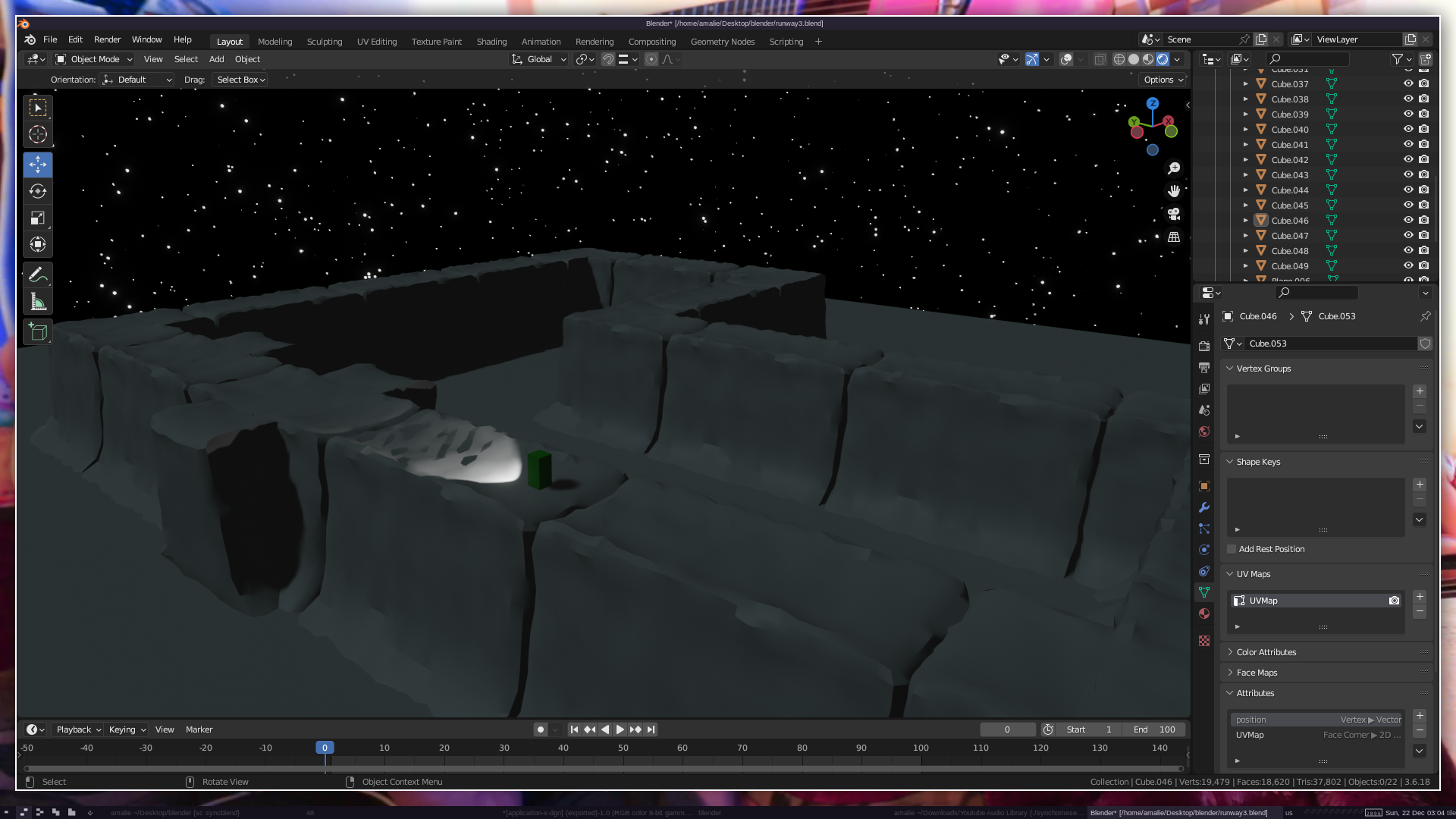Open the Modifier properties wrench tab

pyautogui.click(x=1204, y=507)
